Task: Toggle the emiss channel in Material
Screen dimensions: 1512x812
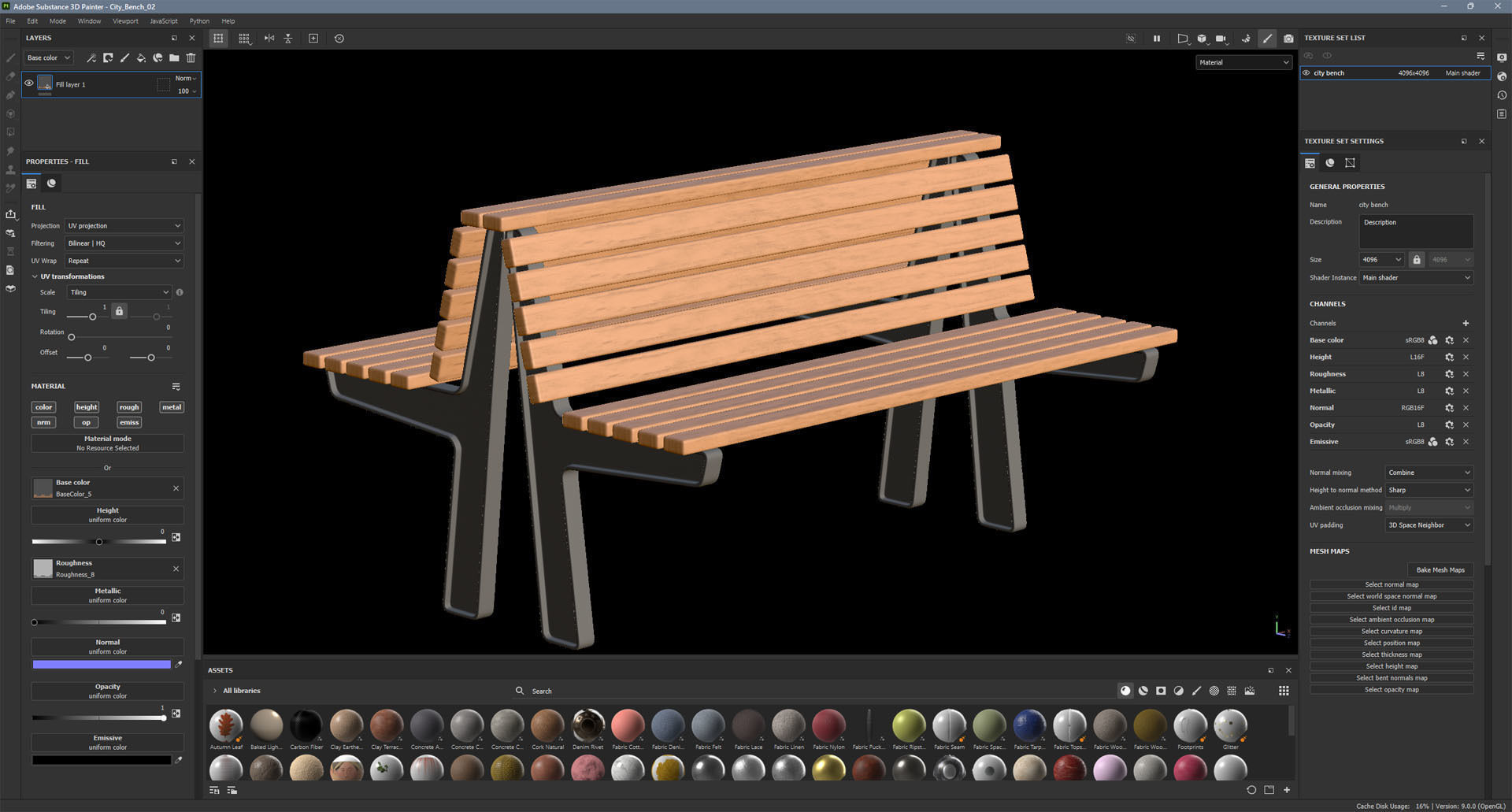Action: click(129, 422)
